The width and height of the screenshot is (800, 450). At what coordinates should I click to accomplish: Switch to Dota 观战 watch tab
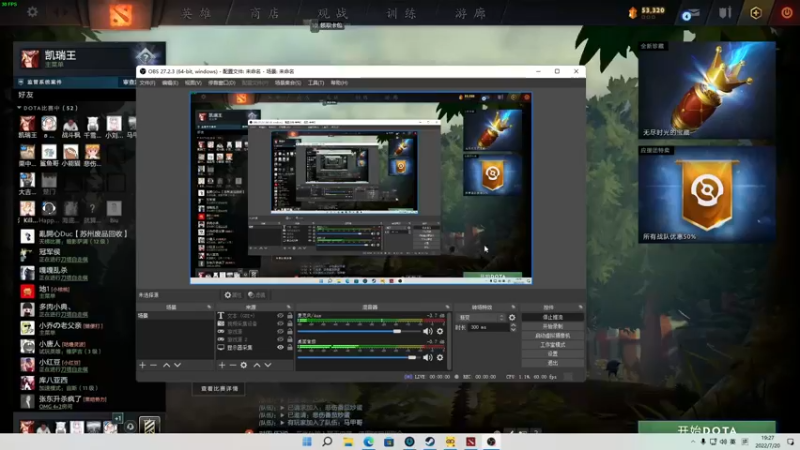tap(332, 13)
